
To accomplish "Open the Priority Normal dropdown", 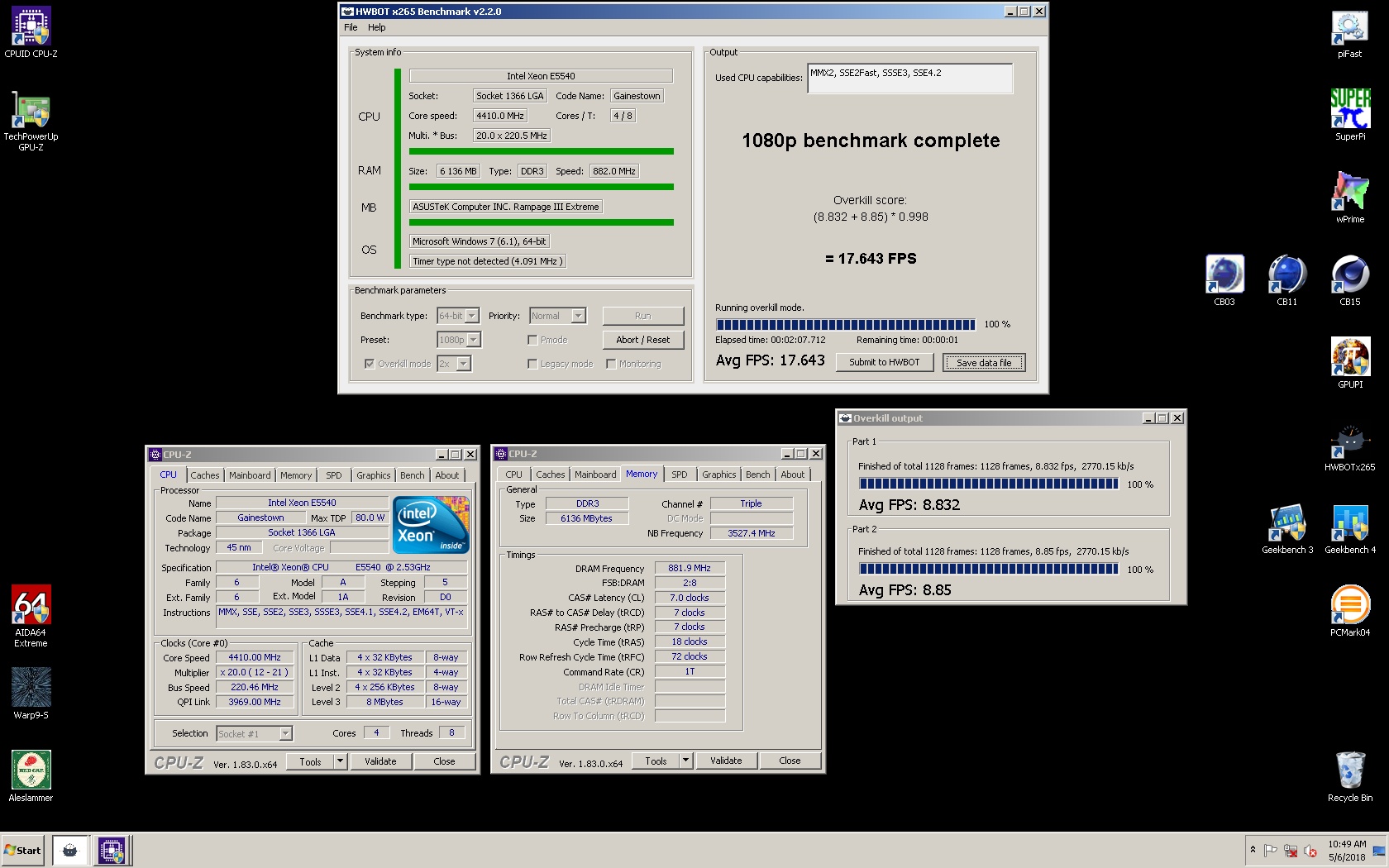I will (557, 316).
